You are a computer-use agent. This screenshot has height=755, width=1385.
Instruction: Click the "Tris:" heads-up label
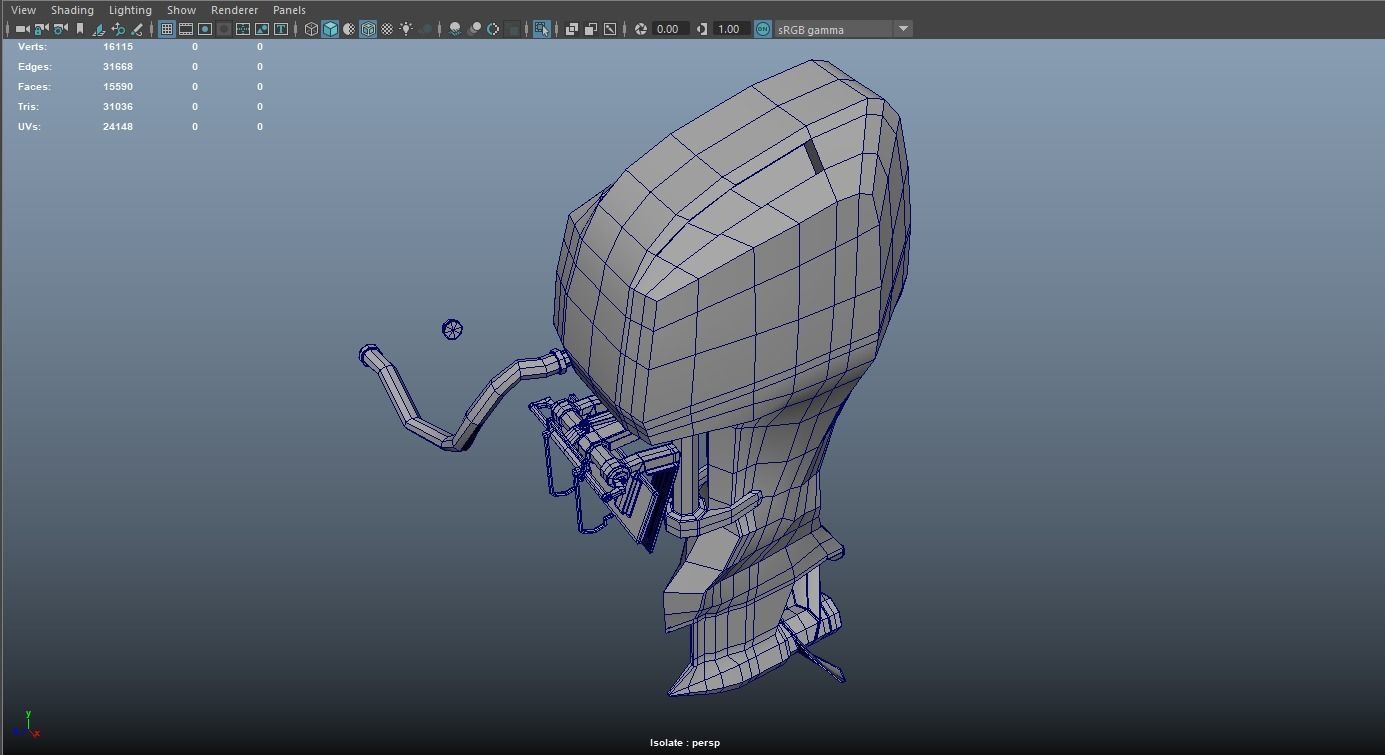30,107
